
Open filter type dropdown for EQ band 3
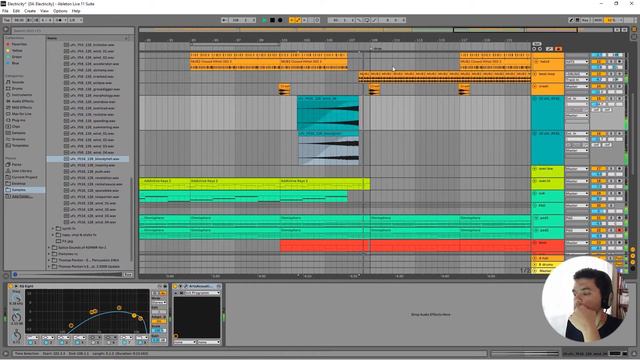(x=64, y=338)
